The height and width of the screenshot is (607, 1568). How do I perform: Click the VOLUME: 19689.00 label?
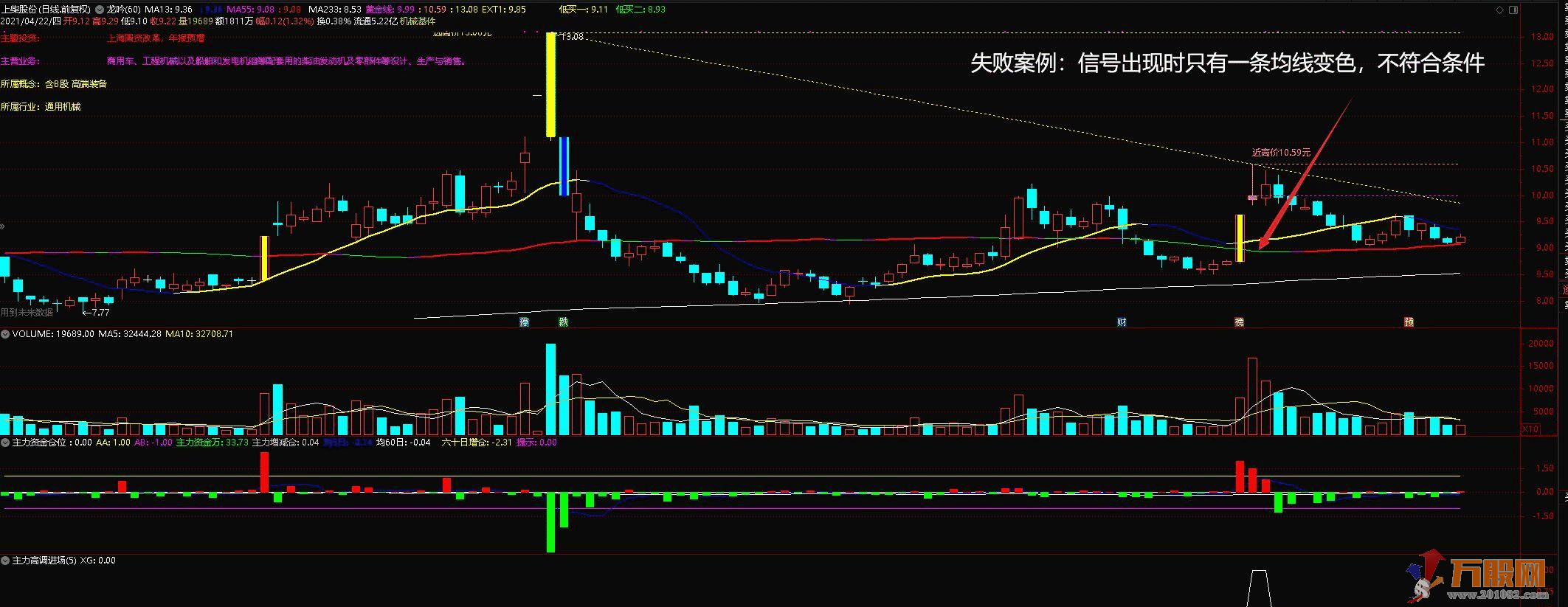[53, 334]
